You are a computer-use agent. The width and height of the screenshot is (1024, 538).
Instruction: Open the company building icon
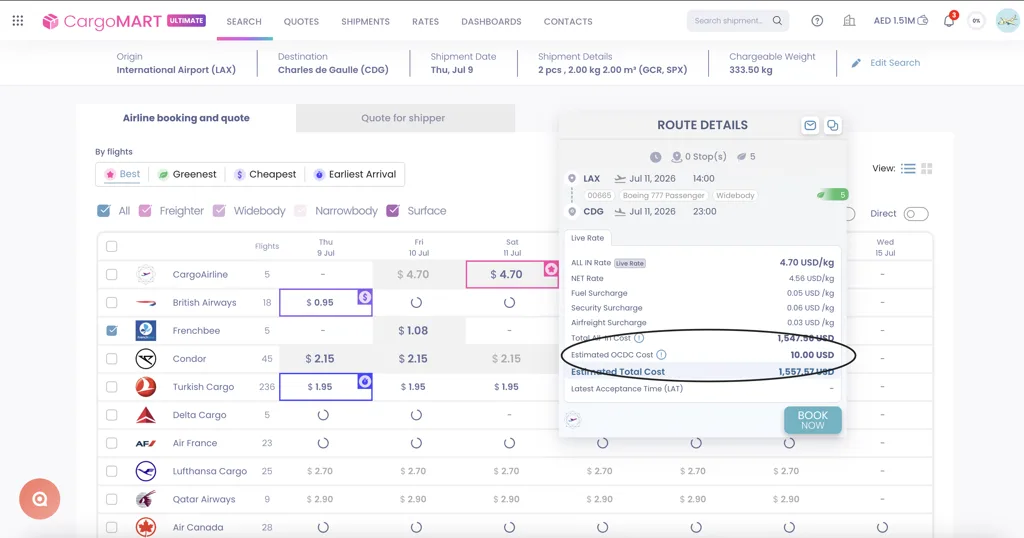(x=849, y=21)
